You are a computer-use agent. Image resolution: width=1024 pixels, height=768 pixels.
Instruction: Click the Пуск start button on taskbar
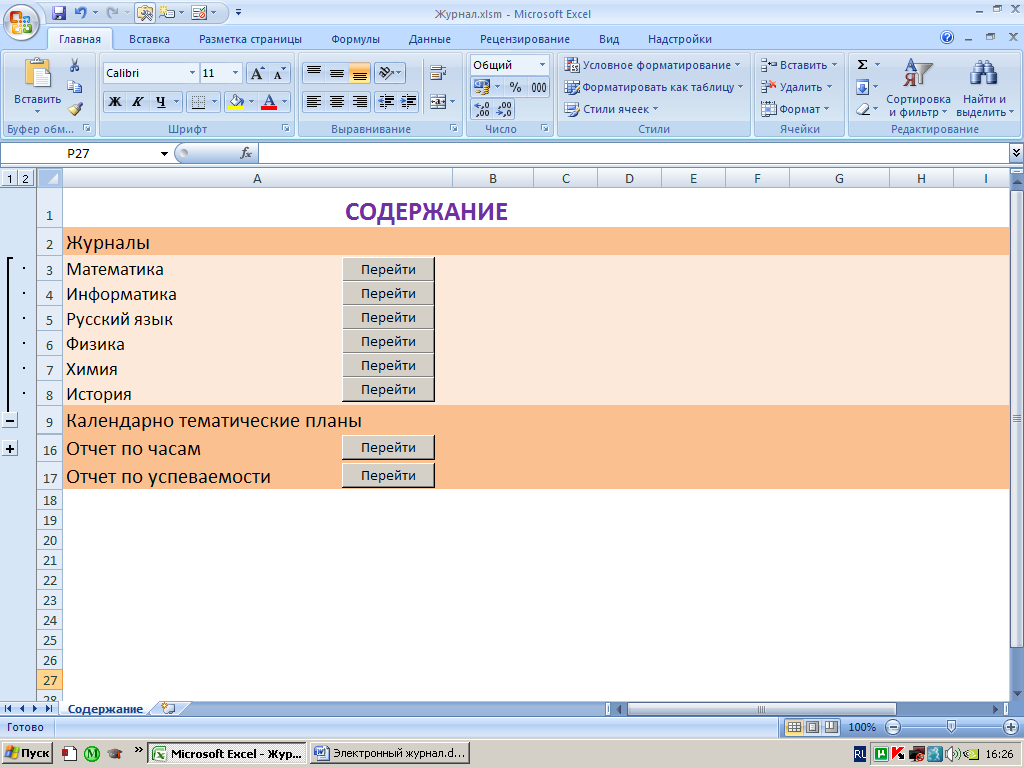[x=27, y=753]
